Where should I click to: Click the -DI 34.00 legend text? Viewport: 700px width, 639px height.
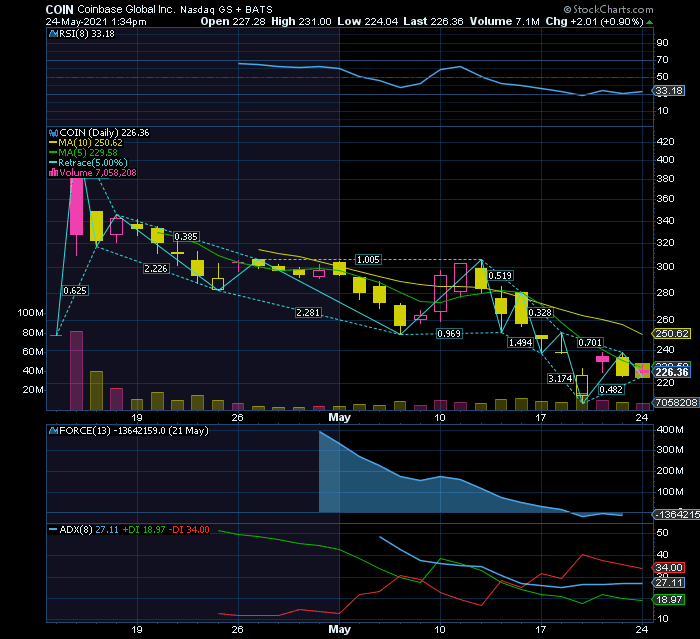[x=189, y=530]
